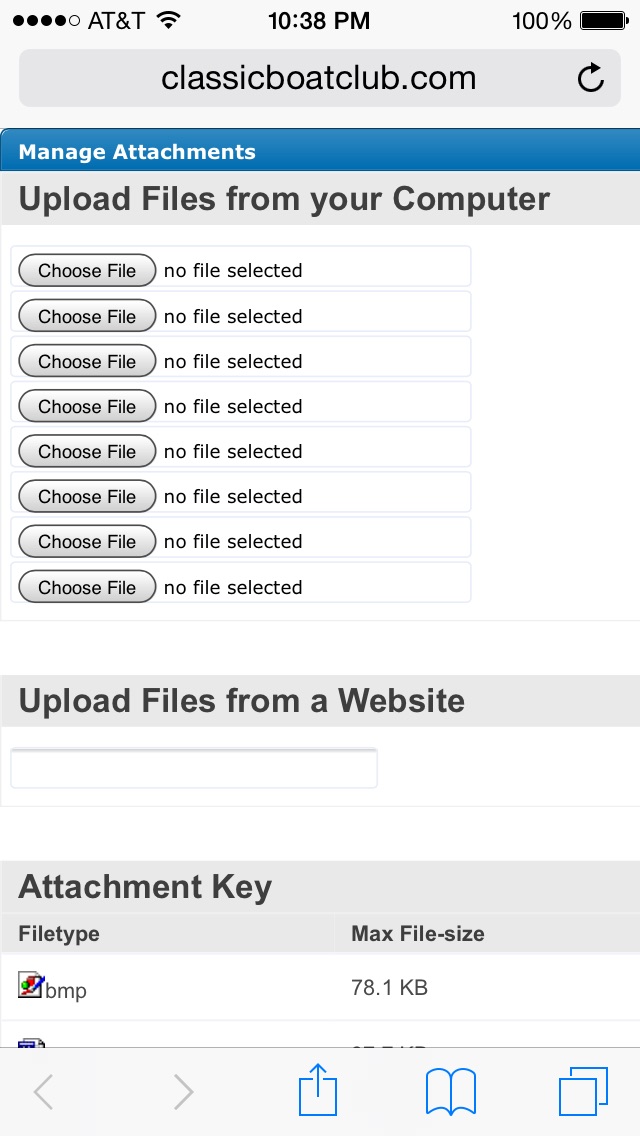The image size is (640, 1136).
Task: Focus the website upload URL field
Action: point(194,769)
